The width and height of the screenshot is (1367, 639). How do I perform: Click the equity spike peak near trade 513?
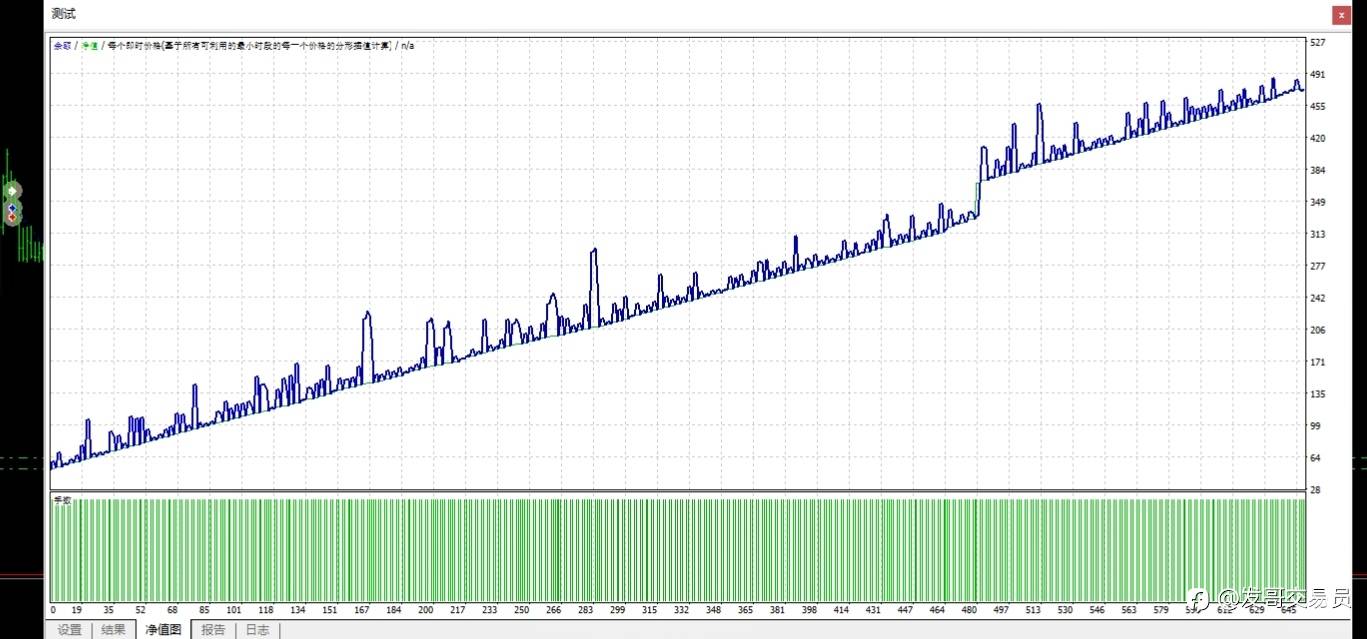tap(1039, 106)
